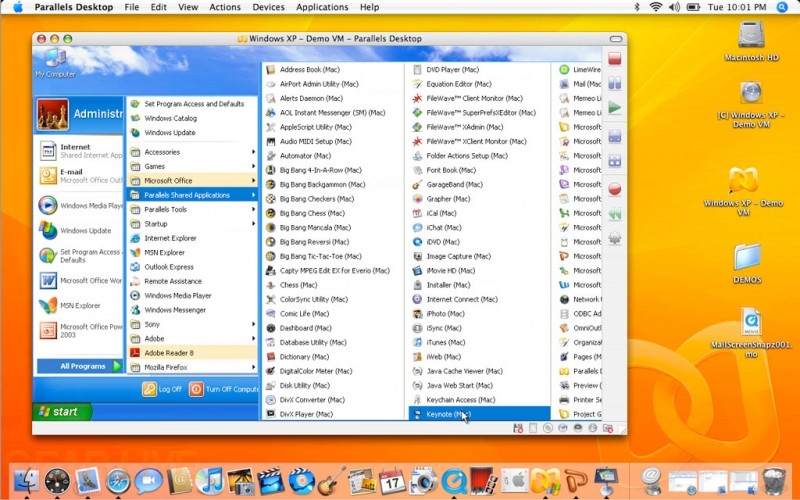The width and height of the screenshot is (800, 500).
Task: Open Apple menu in the menu bar
Action: pyautogui.click(x=18, y=7)
